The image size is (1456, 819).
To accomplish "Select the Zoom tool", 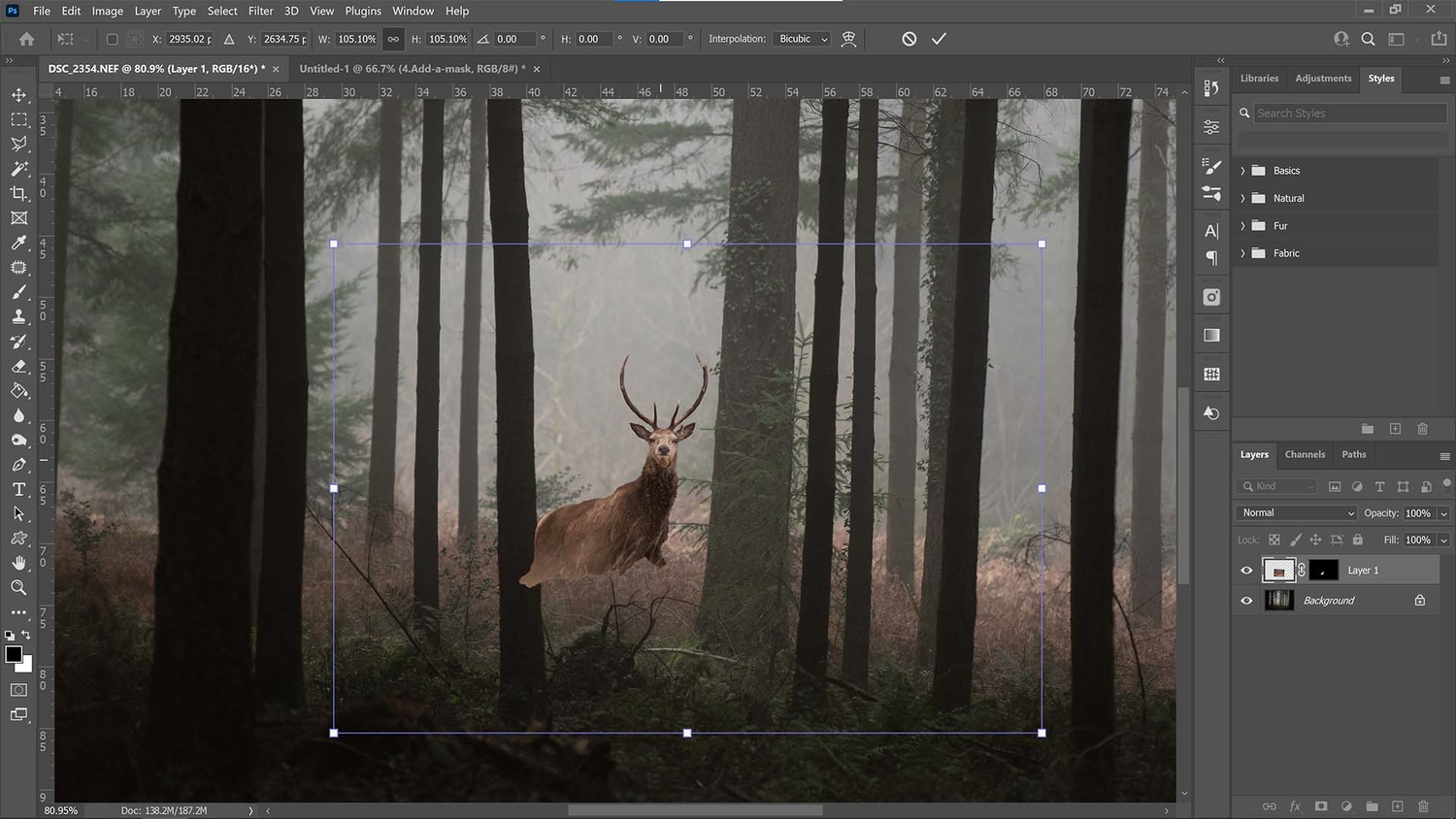I will [x=18, y=588].
